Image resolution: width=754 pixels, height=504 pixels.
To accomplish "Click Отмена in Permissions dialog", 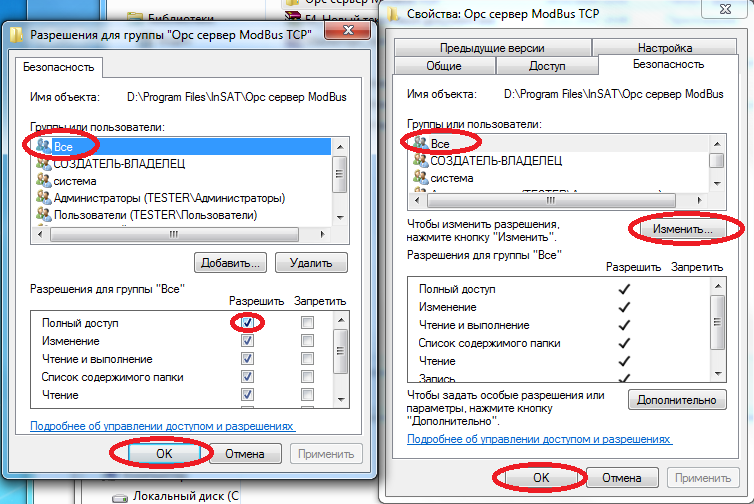I will click(245, 454).
